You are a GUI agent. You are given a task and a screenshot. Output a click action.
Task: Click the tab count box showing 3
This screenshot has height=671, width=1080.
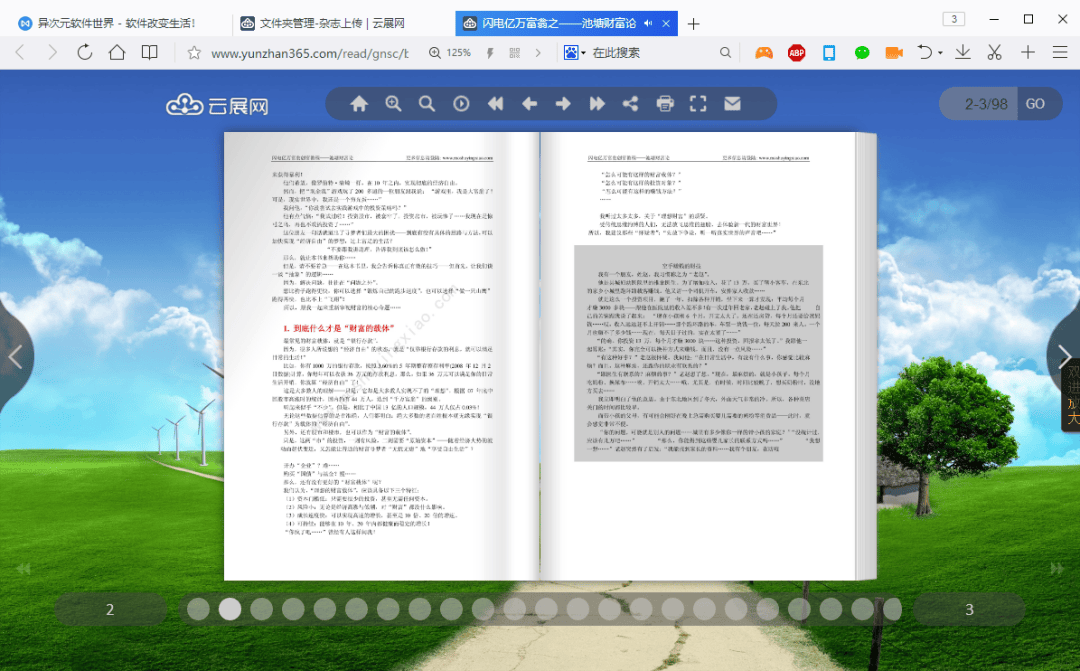tap(954, 19)
